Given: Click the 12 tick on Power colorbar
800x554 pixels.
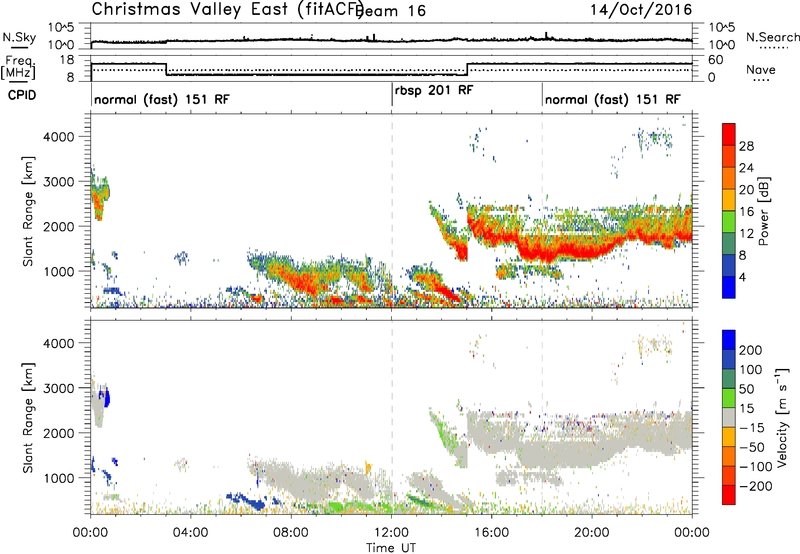Looking at the screenshot, I should [746, 234].
